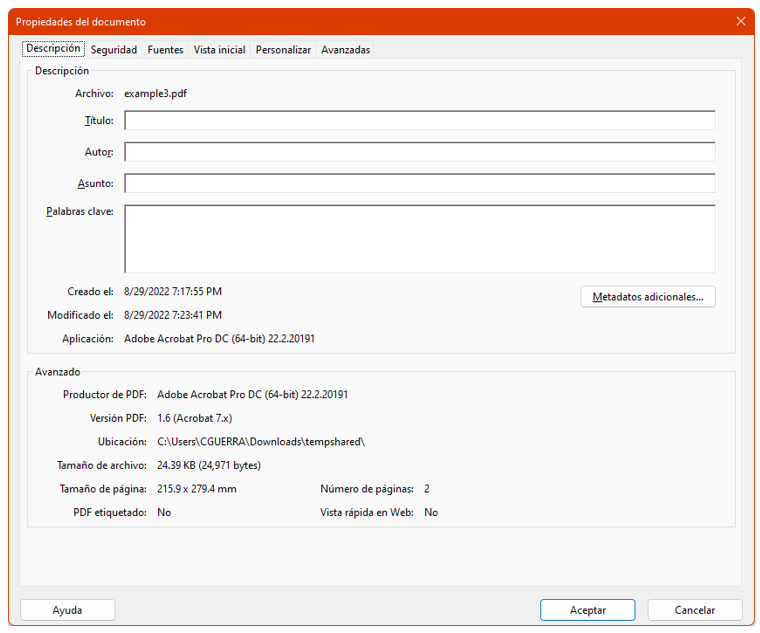
Task: Click the Cancelar button
Action: point(694,610)
